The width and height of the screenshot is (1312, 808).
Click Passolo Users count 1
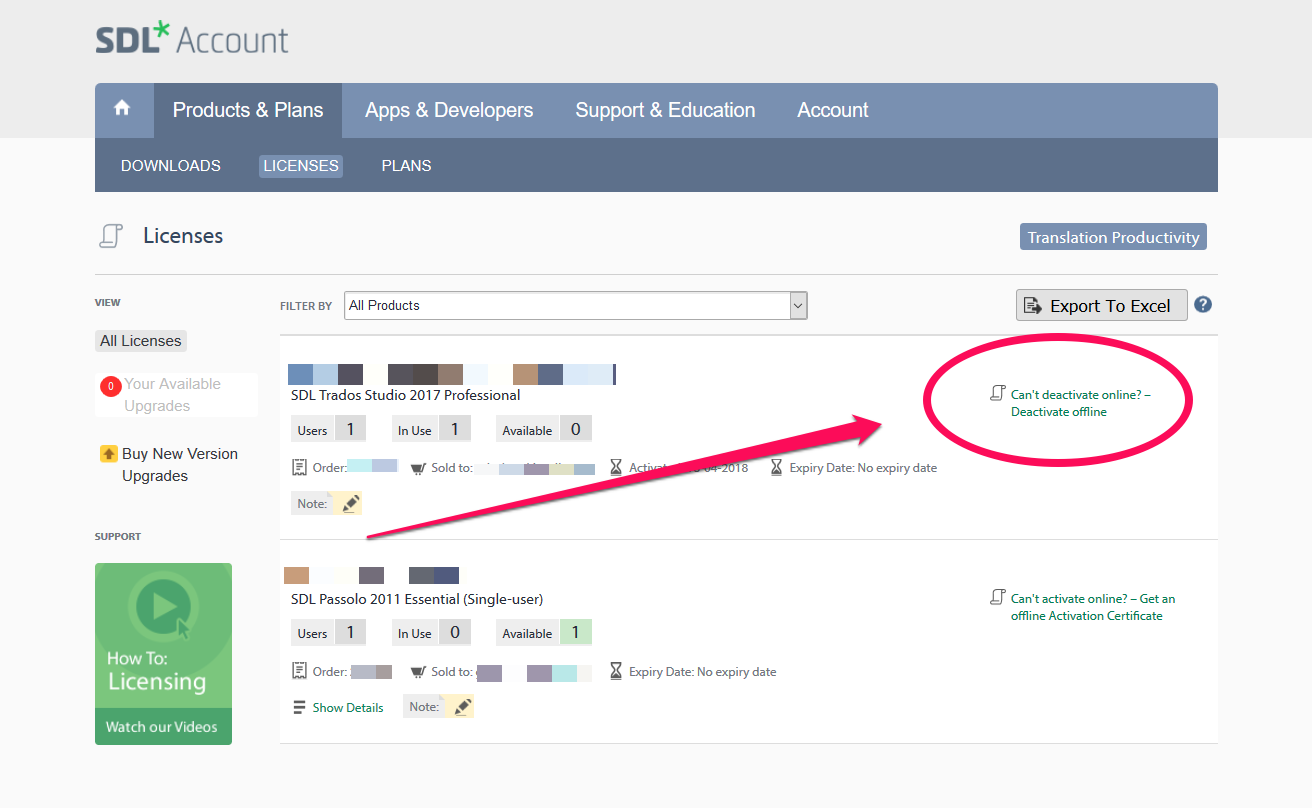tap(350, 633)
